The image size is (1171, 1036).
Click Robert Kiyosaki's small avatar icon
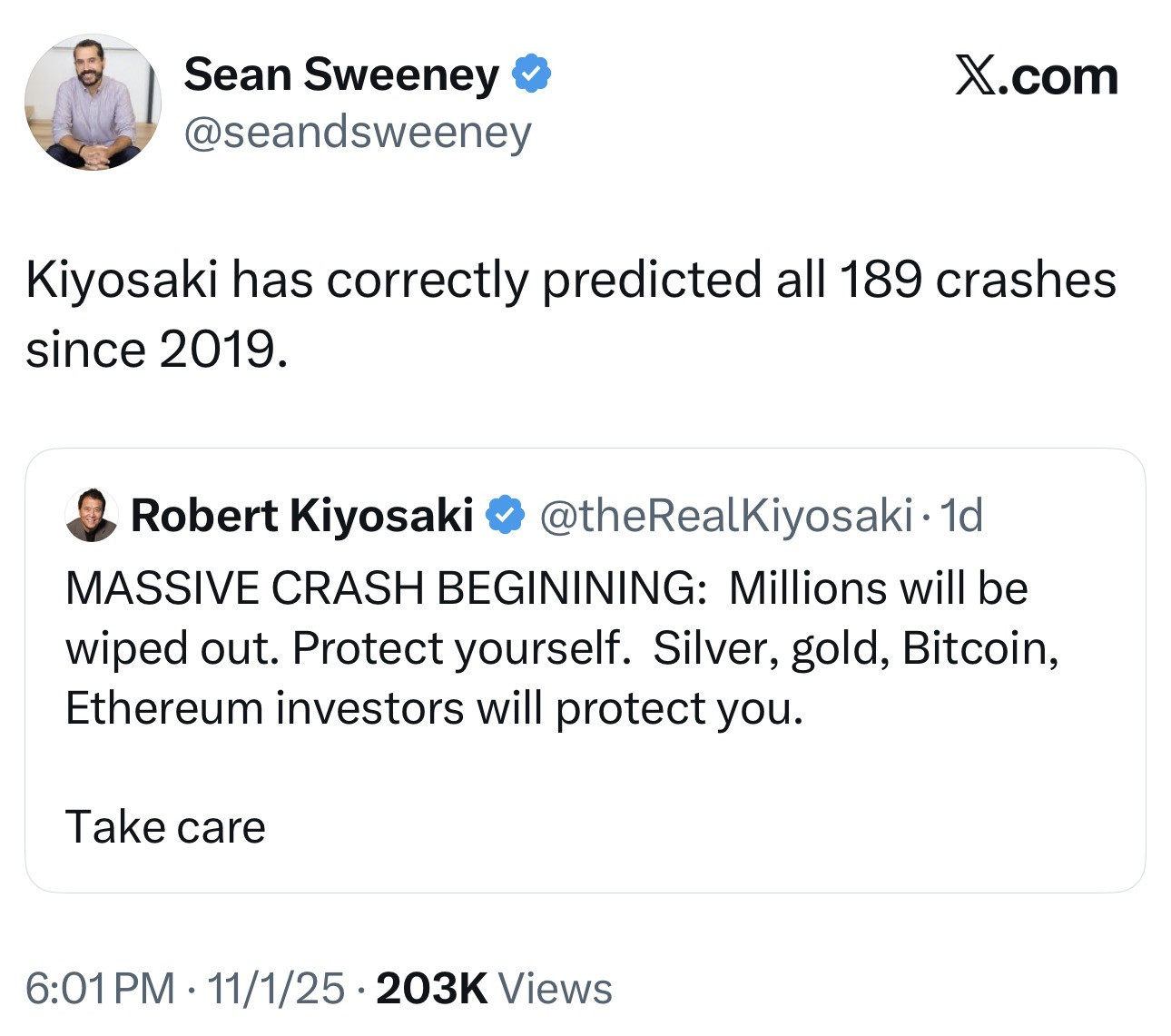coord(92,515)
